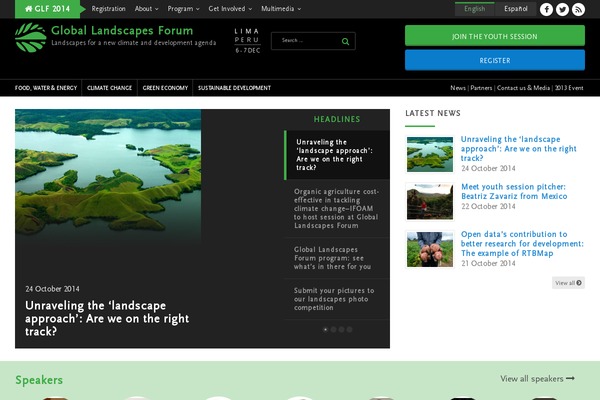Open the lake thumbnail in Latest News
The image size is (600, 400).
pos(430,154)
